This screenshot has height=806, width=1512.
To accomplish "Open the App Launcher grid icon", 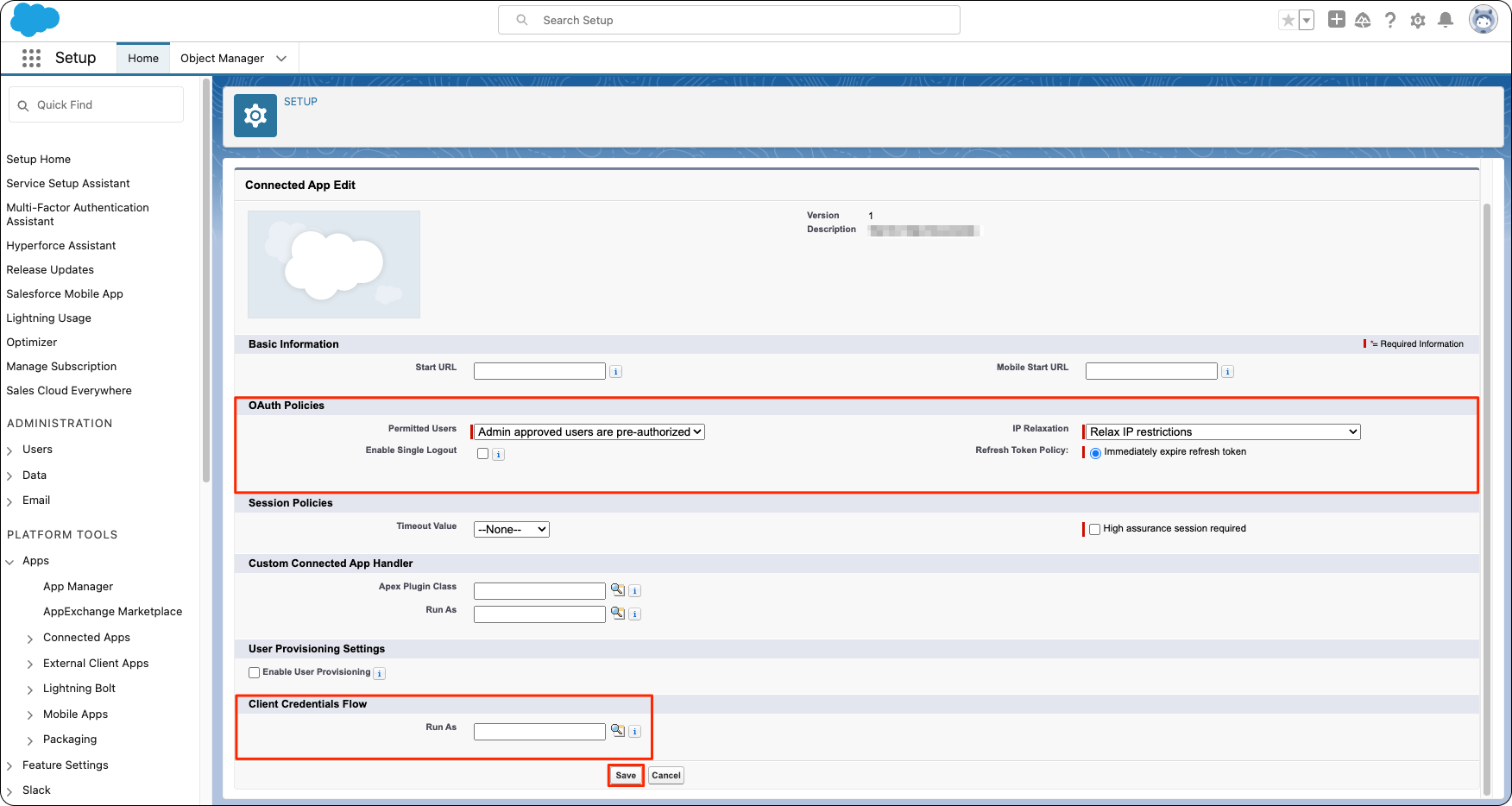I will point(32,58).
